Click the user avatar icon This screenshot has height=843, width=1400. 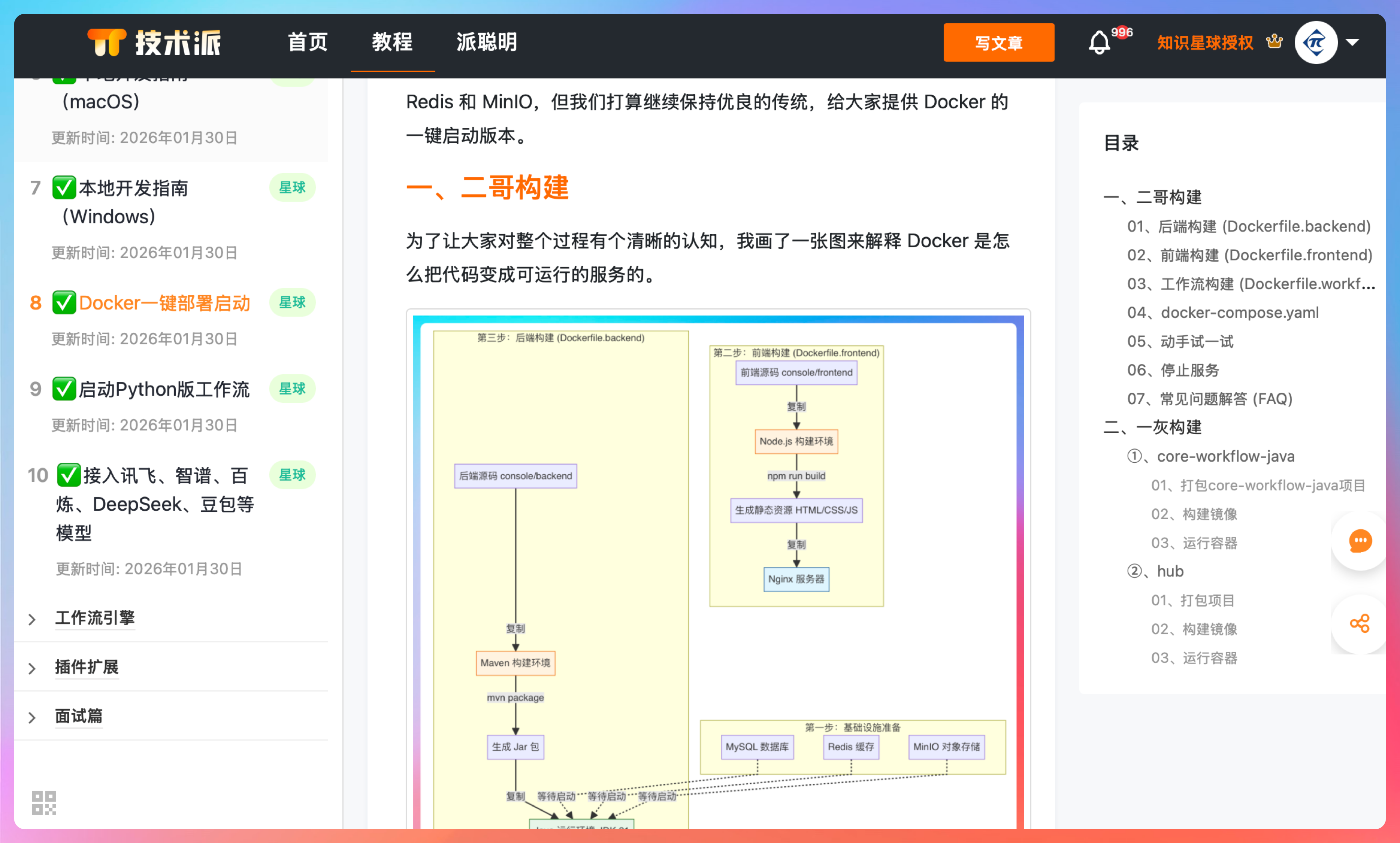pyautogui.click(x=1316, y=43)
